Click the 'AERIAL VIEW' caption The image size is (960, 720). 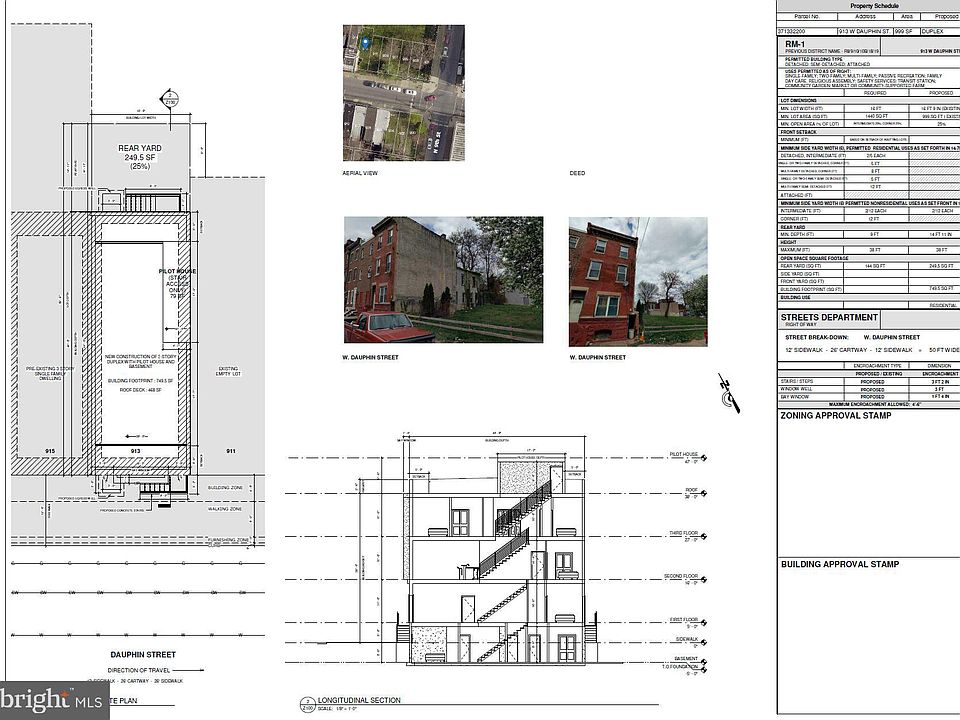click(360, 173)
